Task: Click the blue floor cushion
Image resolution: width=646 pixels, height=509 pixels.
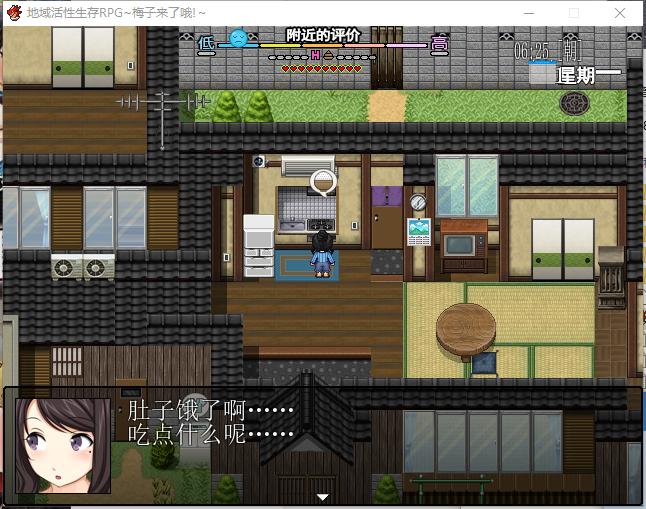Action: tap(484, 364)
